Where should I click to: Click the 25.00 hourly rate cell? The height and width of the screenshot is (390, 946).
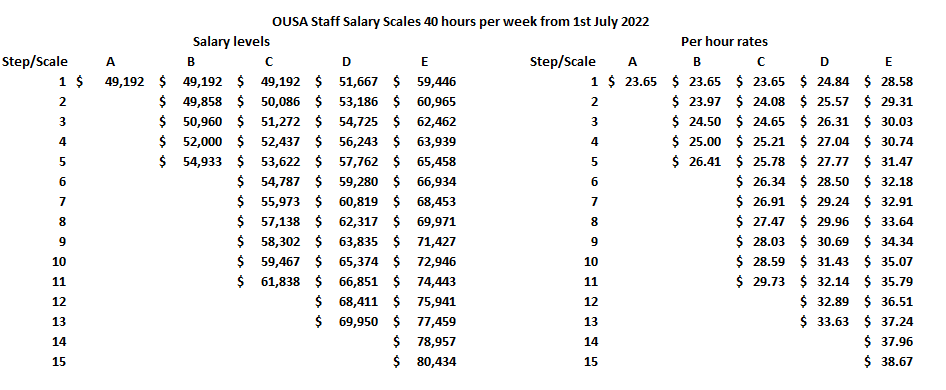[x=705, y=141]
